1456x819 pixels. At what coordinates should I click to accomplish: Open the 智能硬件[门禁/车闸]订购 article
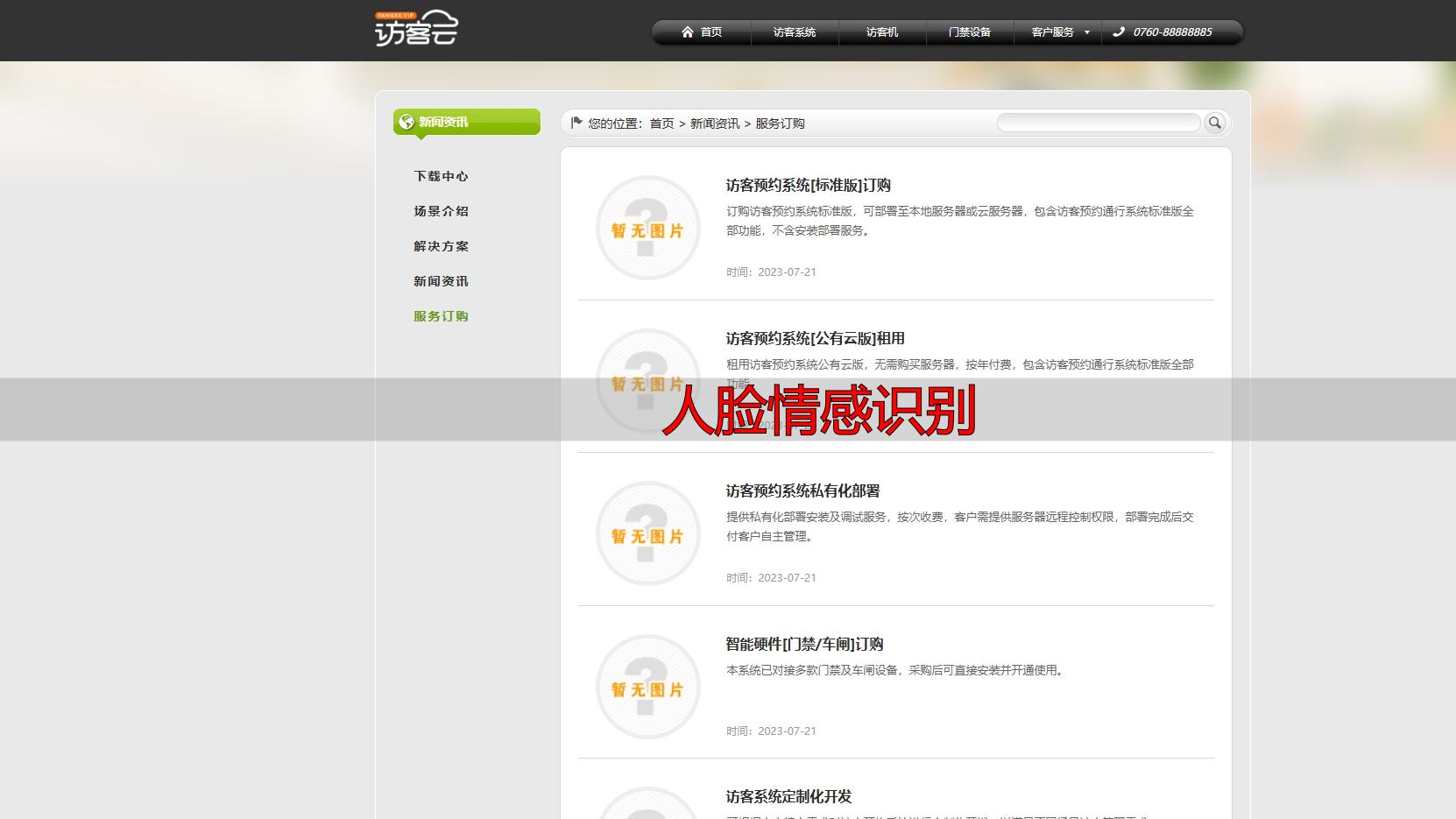(802, 644)
